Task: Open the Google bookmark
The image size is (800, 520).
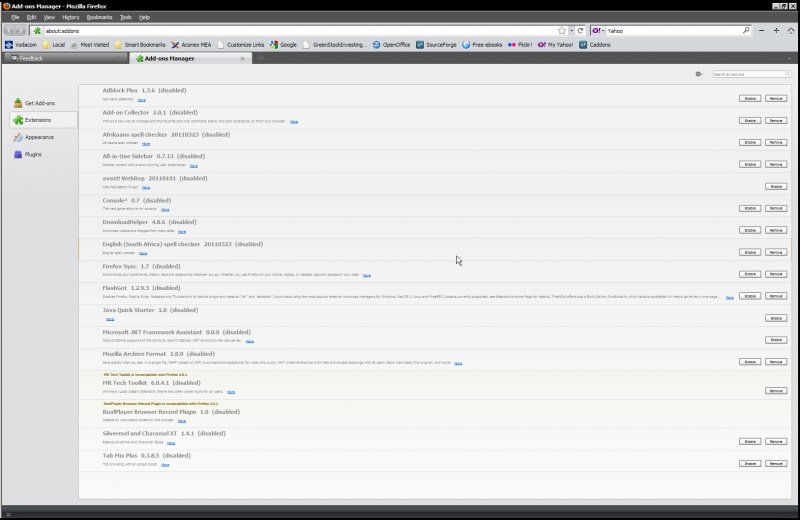Action: tap(284, 45)
